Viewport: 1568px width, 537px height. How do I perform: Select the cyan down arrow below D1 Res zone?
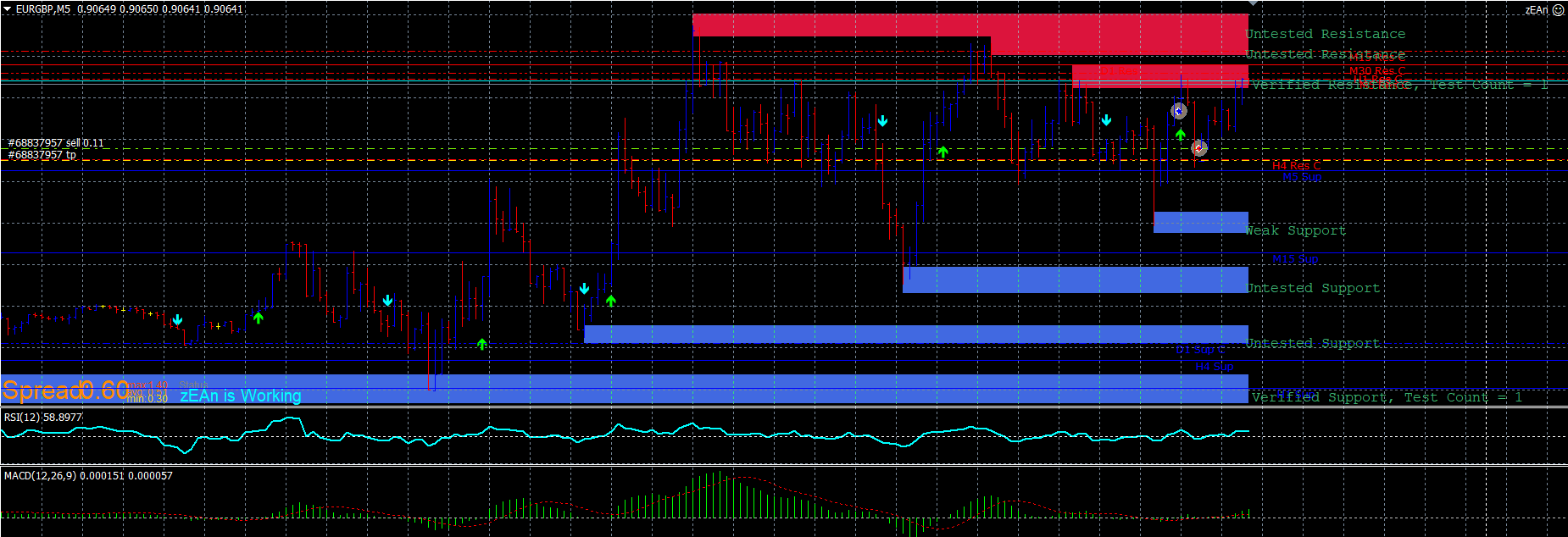1106,120
